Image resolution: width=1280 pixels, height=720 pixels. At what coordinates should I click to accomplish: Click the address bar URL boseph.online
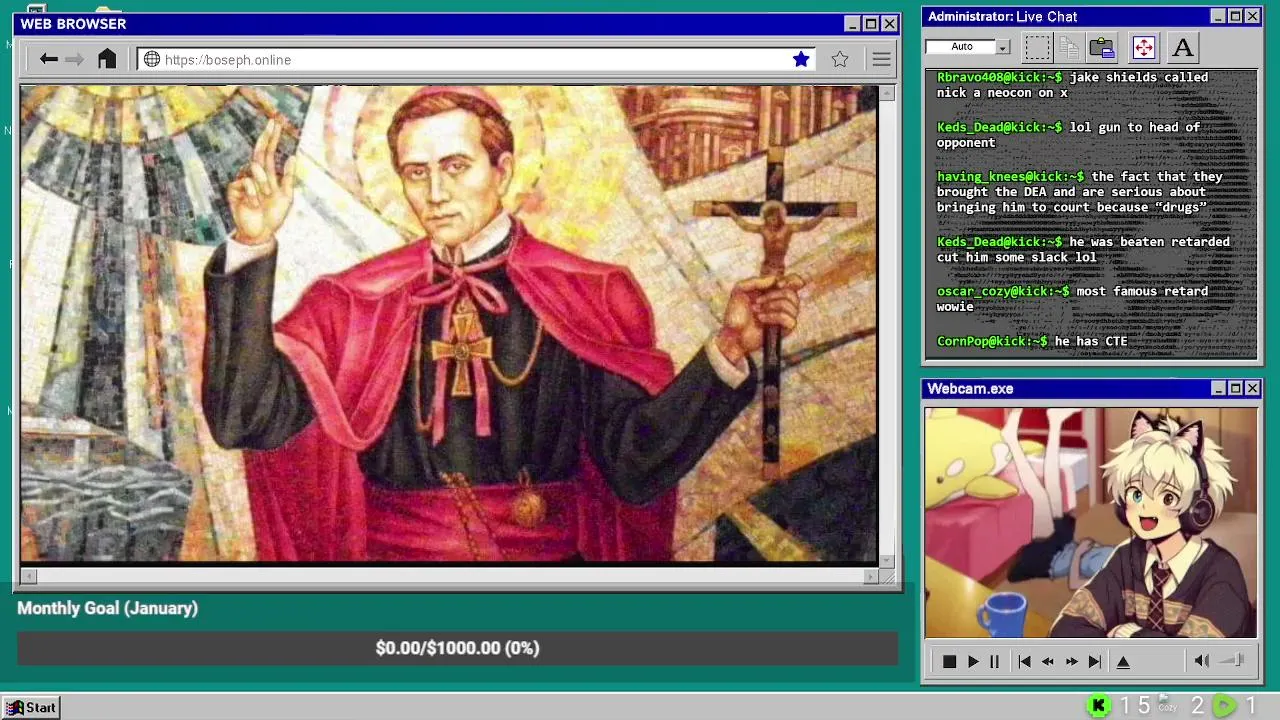(228, 60)
